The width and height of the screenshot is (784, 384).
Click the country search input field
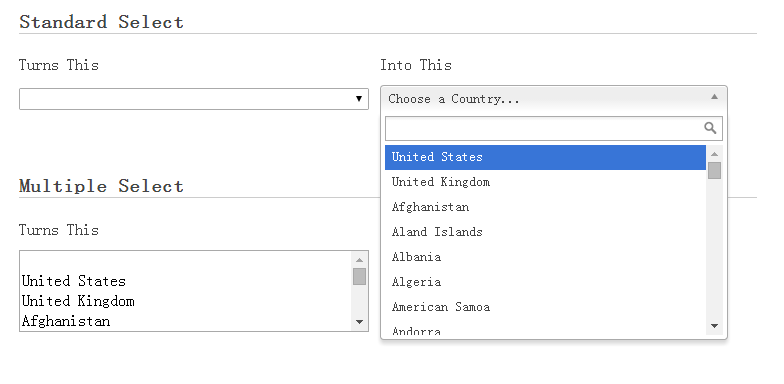tap(554, 128)
